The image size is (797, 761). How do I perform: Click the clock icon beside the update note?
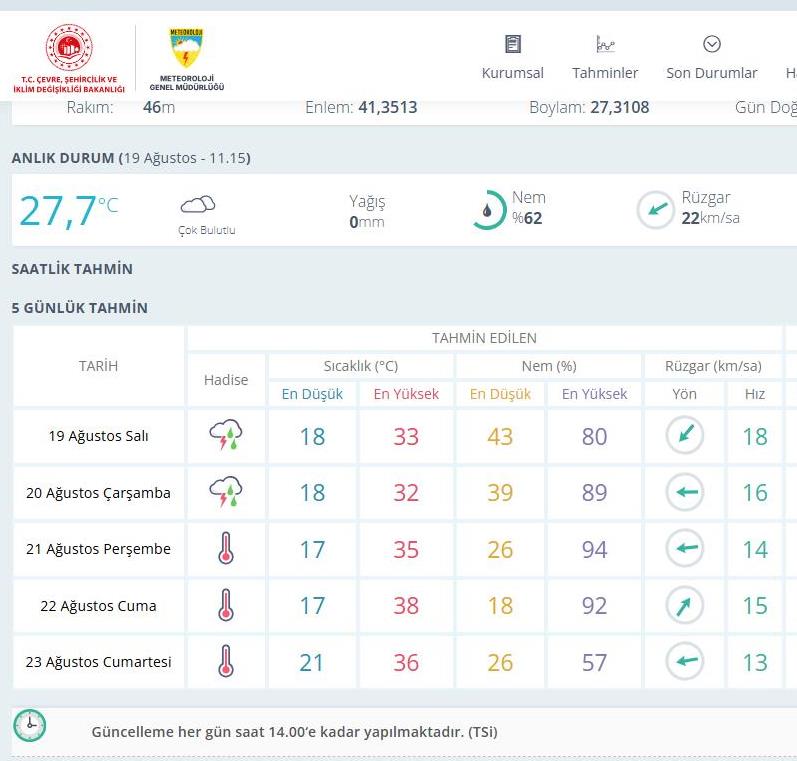click(x=30, y=725)
